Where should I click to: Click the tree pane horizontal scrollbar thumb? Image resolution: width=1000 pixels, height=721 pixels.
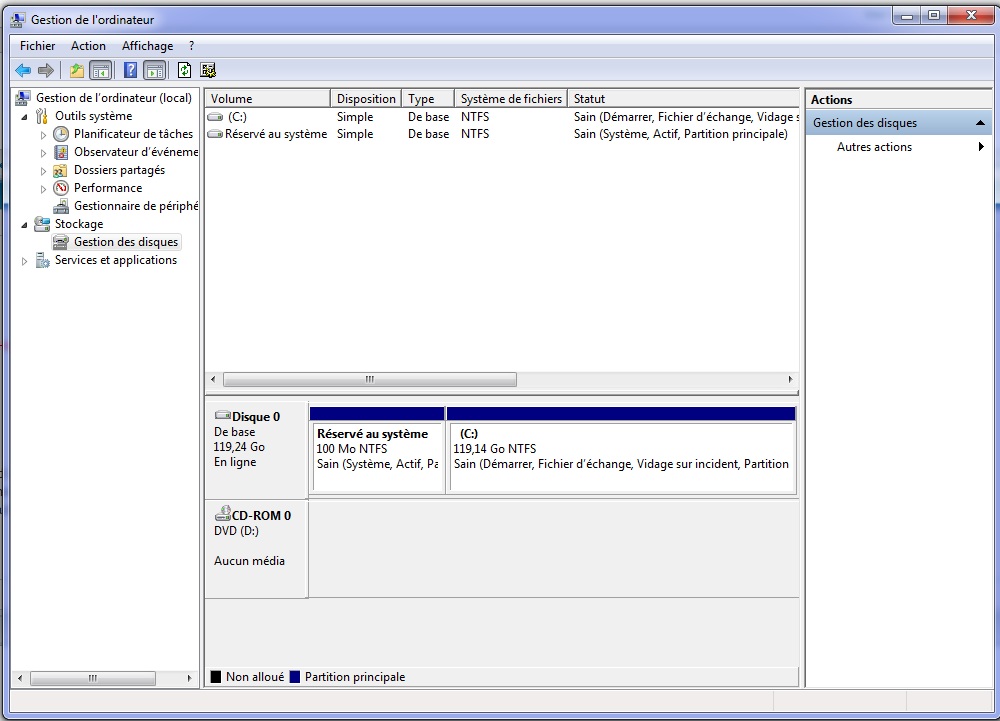point(93,678)
